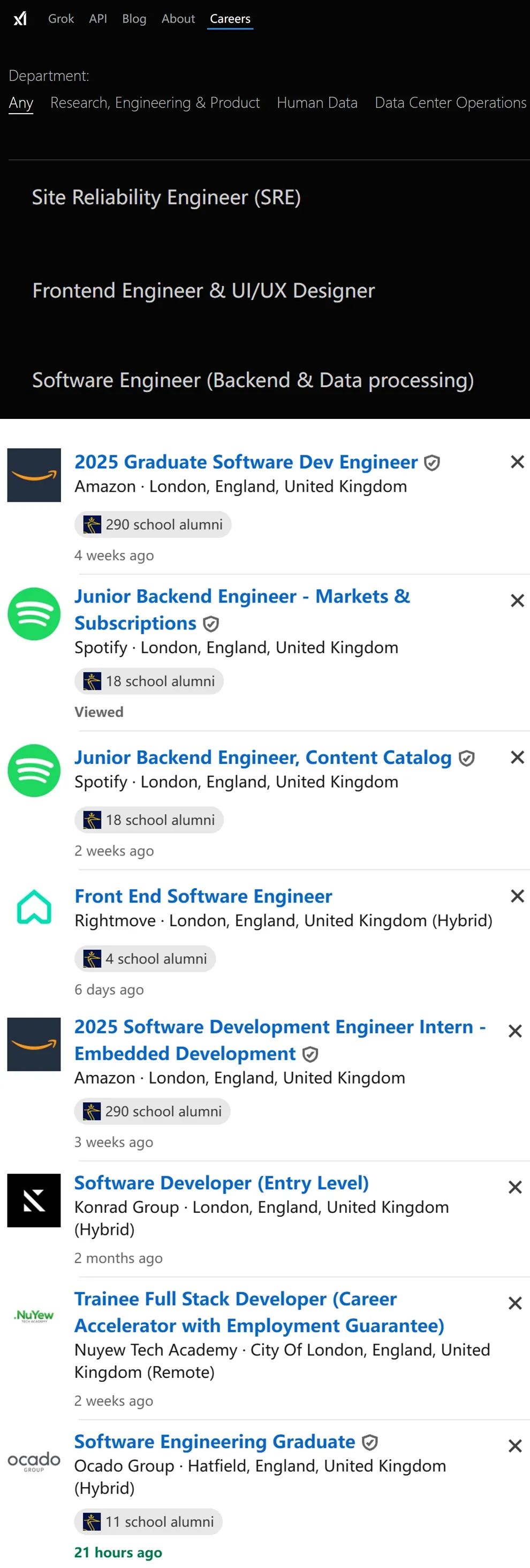Open the Grok menu item
530x1568 pixels.
tap(61, 19)
